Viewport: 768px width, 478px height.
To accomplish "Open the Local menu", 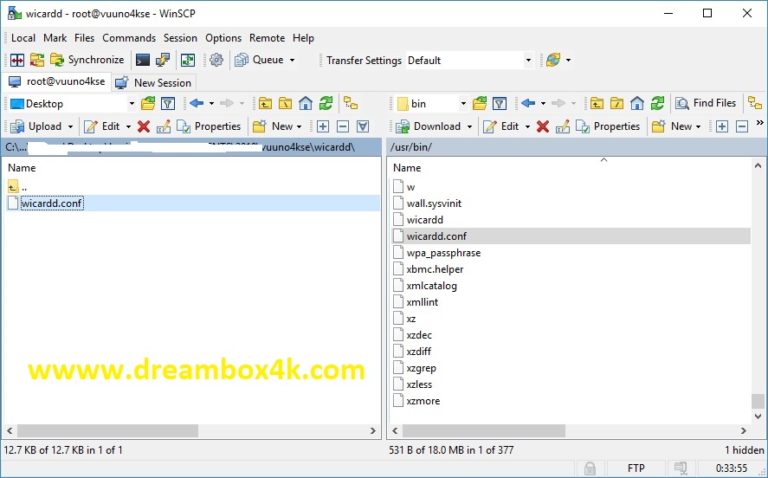I will coord(23,38).
